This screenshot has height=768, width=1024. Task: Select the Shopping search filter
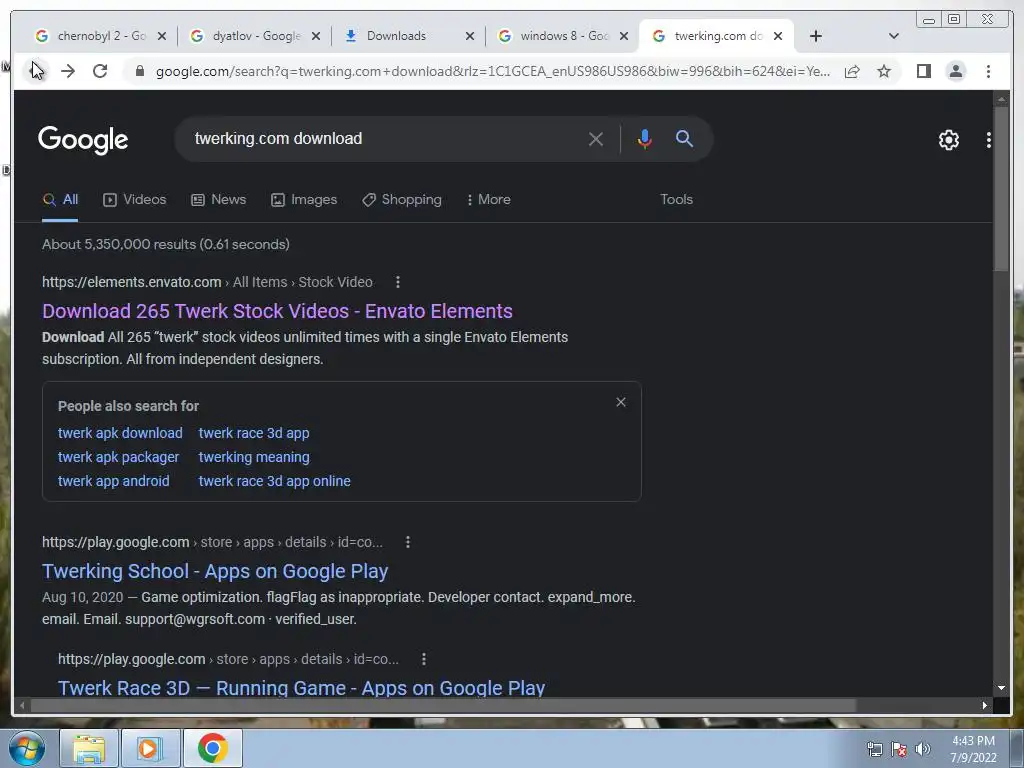[402, 200]
